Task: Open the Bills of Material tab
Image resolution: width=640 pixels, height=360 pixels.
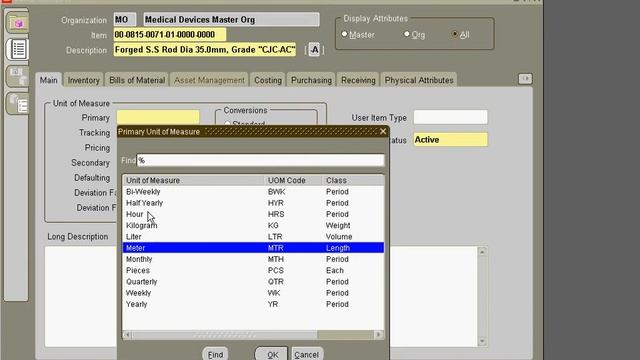Action: coord(137,80)
